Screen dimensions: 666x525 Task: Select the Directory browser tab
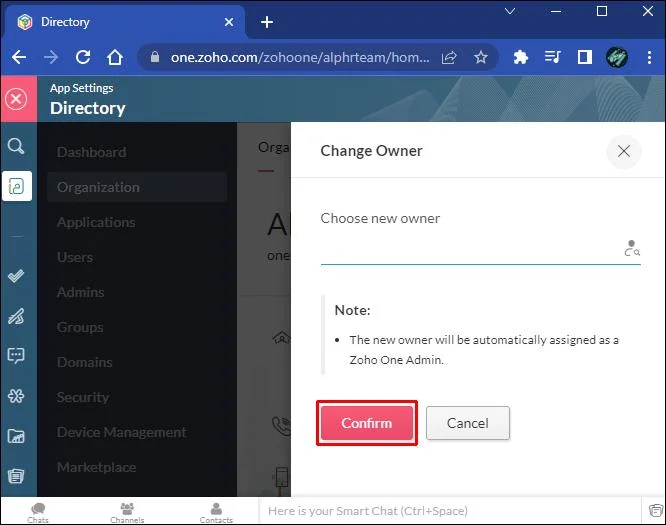125,22
